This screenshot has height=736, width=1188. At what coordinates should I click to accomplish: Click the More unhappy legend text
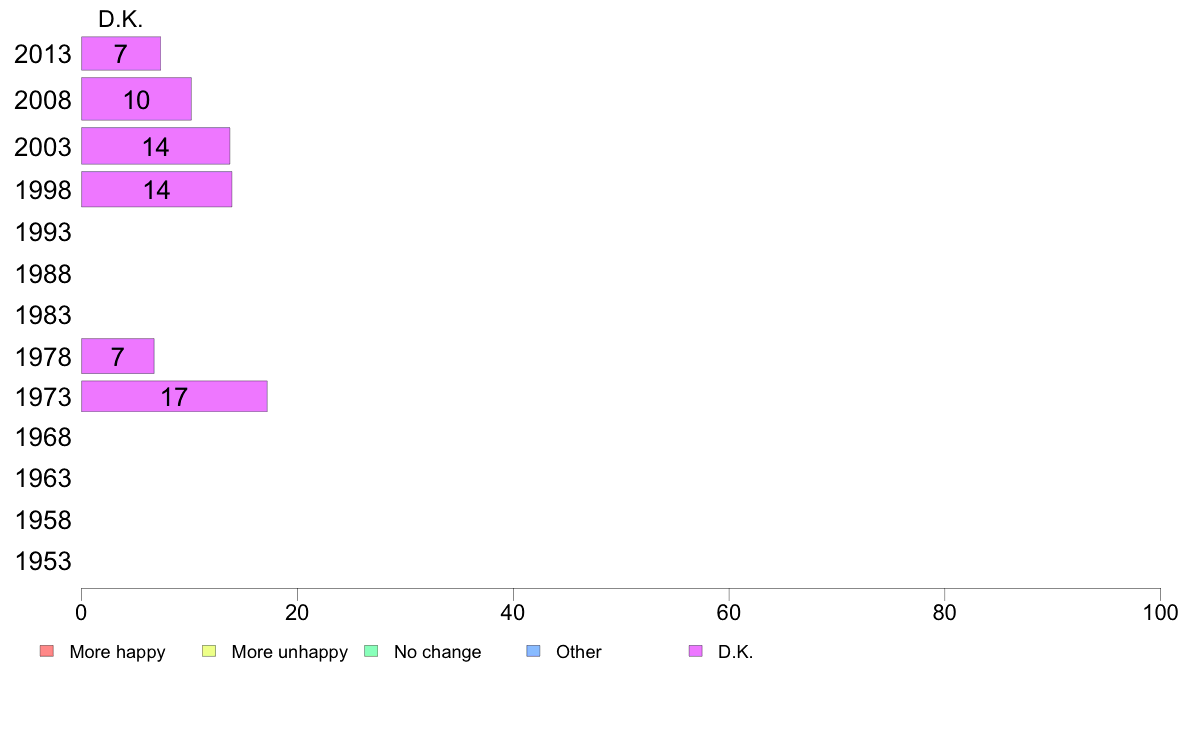pos(289,652)
